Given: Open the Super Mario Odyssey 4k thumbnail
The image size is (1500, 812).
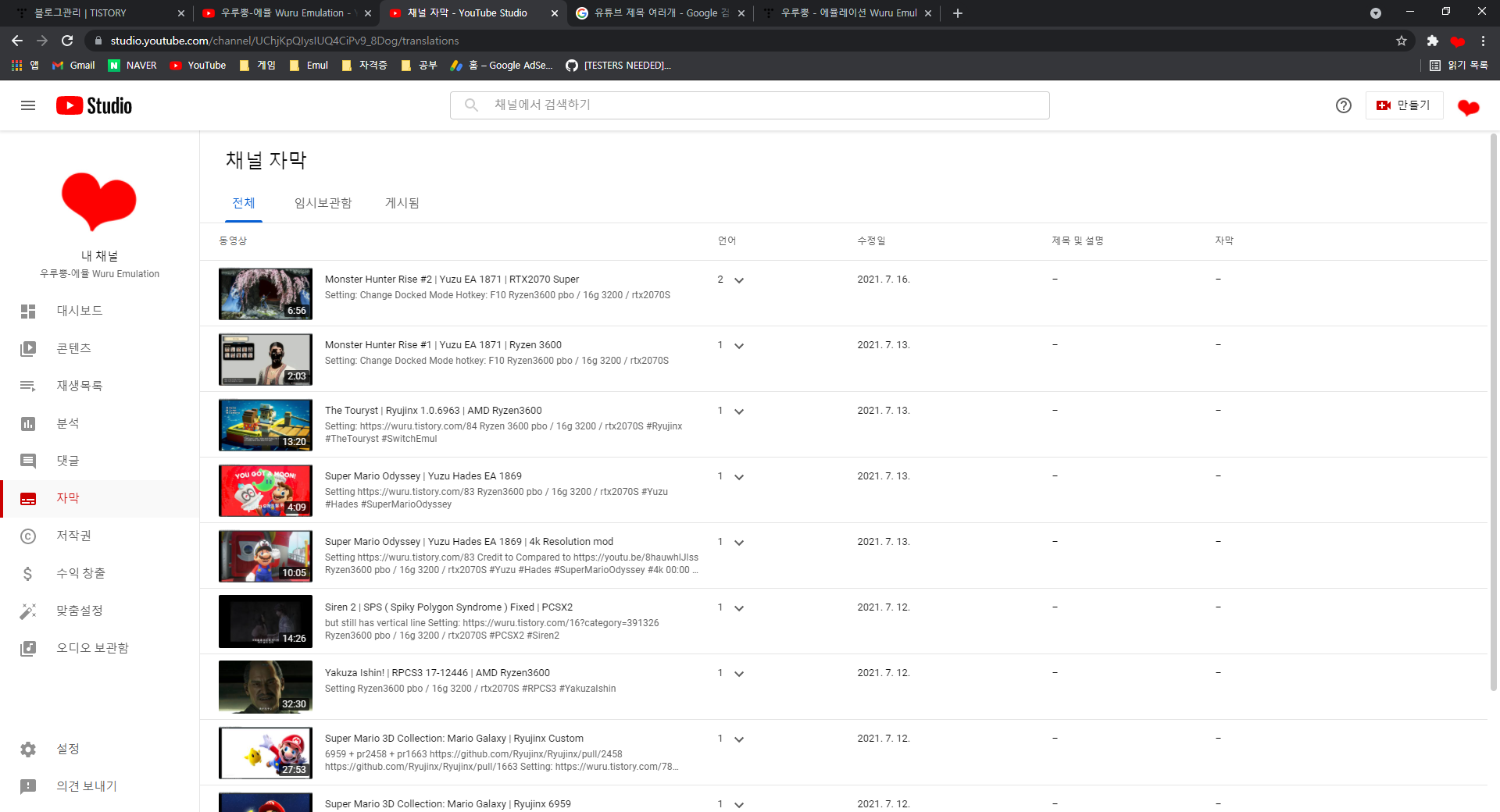Looking at the screenshot, I should pyautogui.click(x=266, y=556).
